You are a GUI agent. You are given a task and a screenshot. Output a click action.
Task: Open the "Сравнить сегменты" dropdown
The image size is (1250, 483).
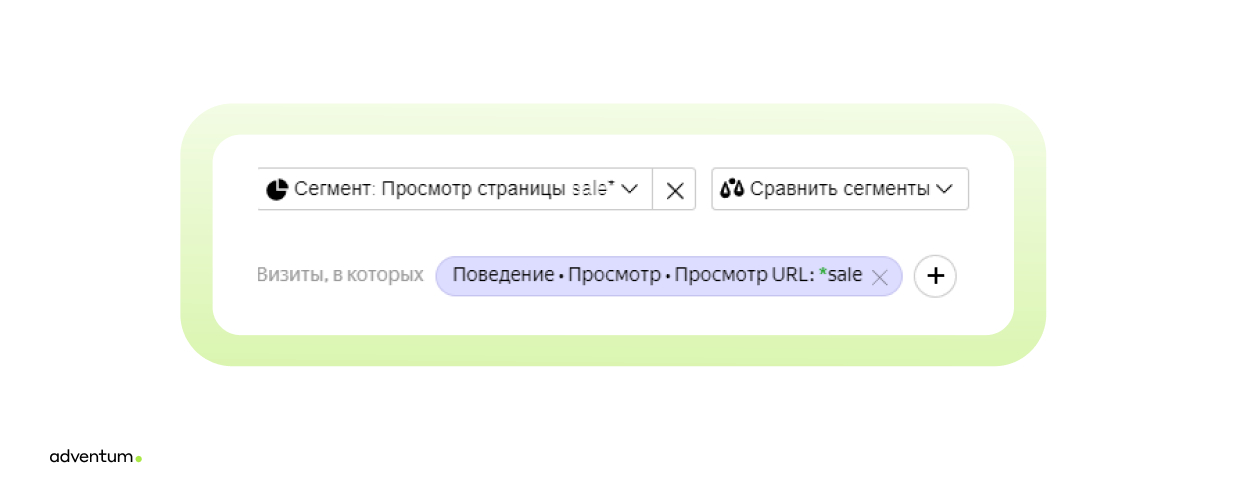click(840, 189)
